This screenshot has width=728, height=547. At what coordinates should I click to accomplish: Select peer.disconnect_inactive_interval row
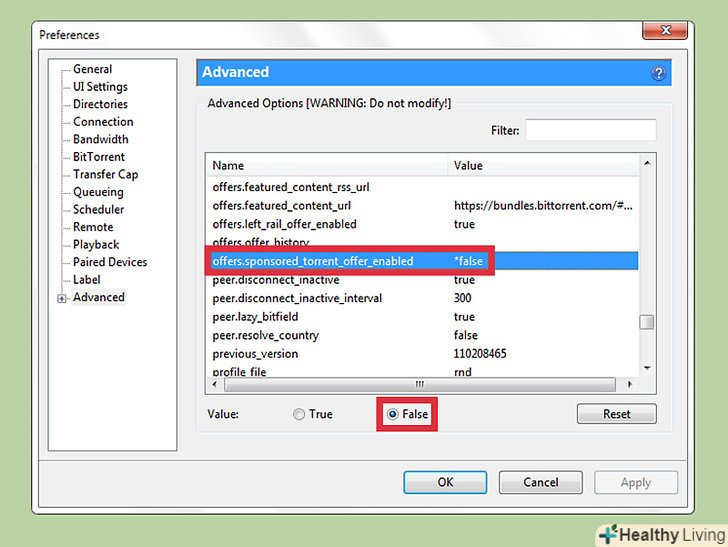(422, 298)
